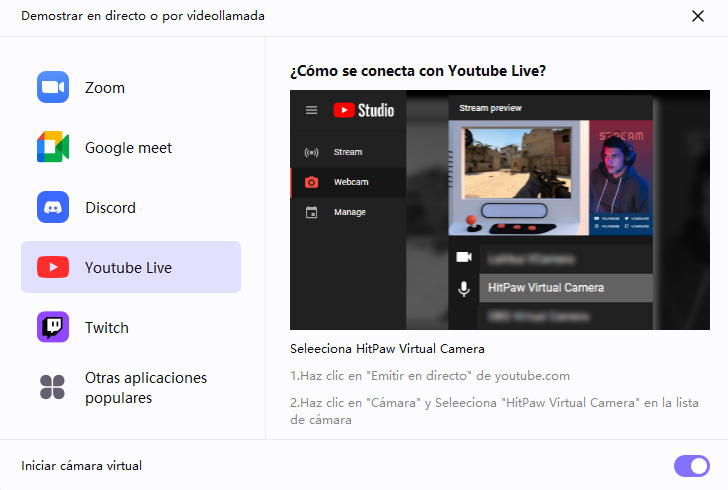Open the Twitch label entry
The width and height of the screenshot is (728, 490).
(x=107, y=327)
